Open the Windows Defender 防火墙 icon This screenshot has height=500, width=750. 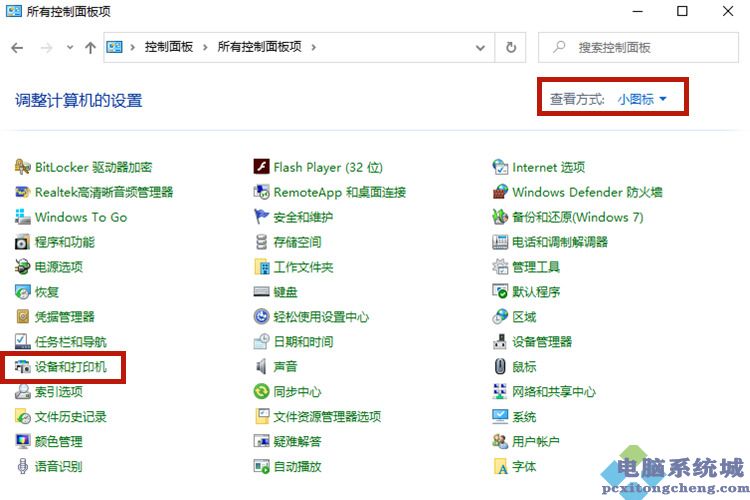500,192
